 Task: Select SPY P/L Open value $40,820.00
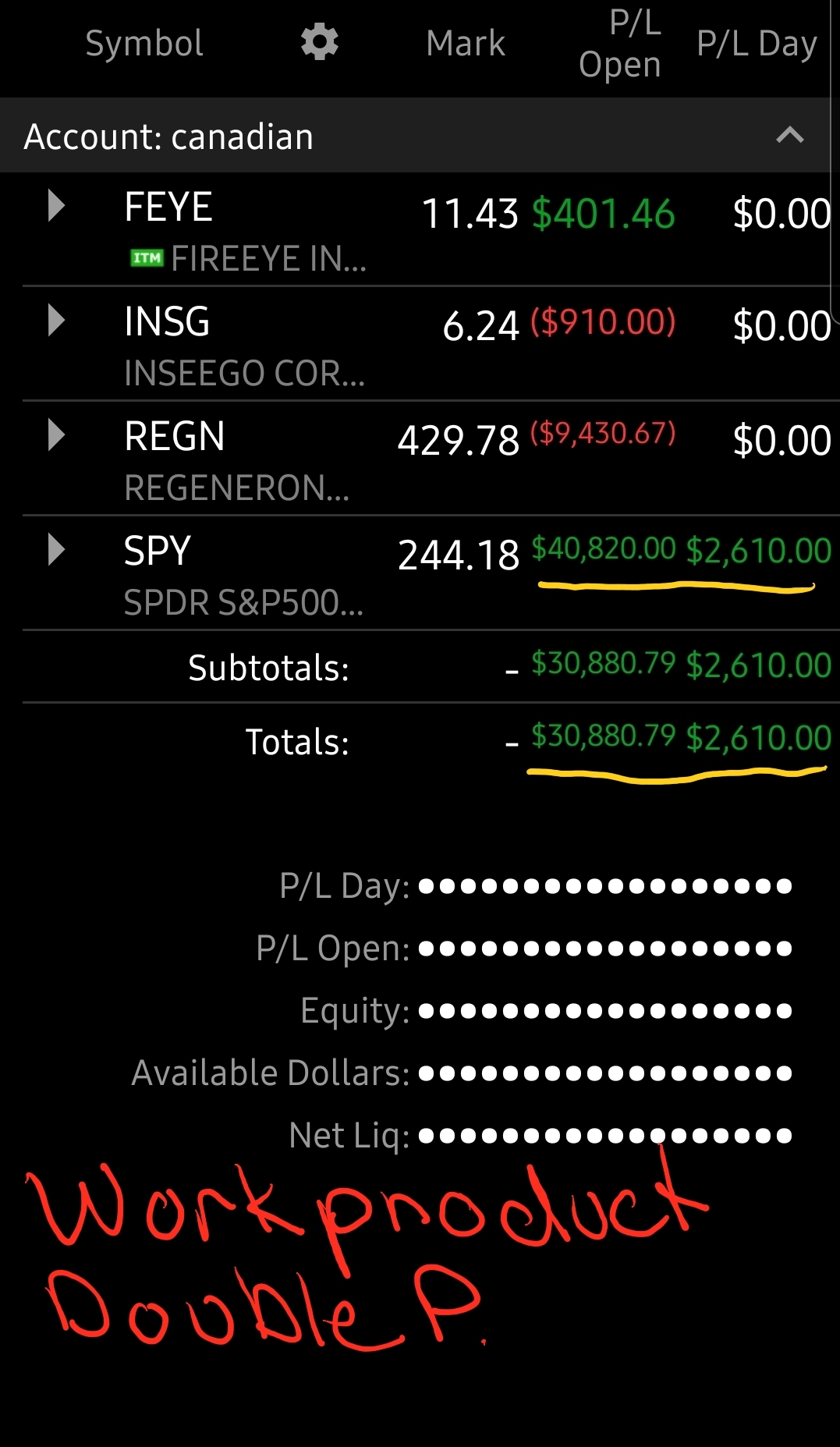coord(603,549)
